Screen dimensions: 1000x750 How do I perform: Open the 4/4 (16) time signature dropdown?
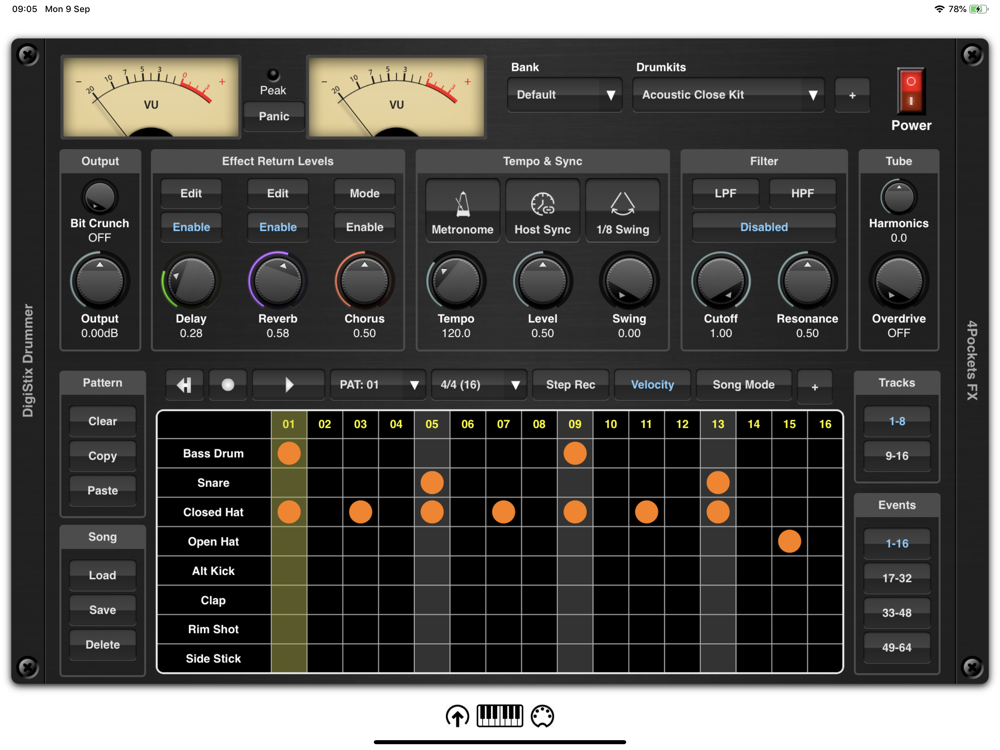click(479, 385)
